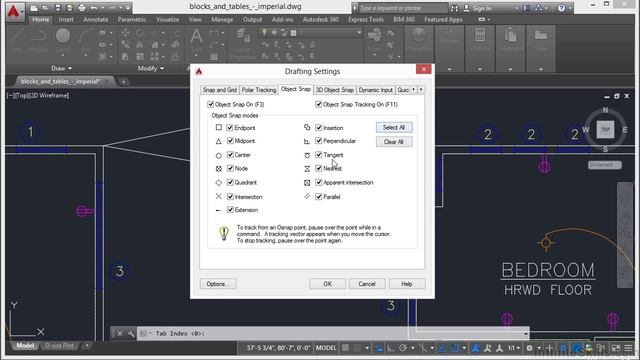Select the Move tool in Modify panel

[125, 33]
